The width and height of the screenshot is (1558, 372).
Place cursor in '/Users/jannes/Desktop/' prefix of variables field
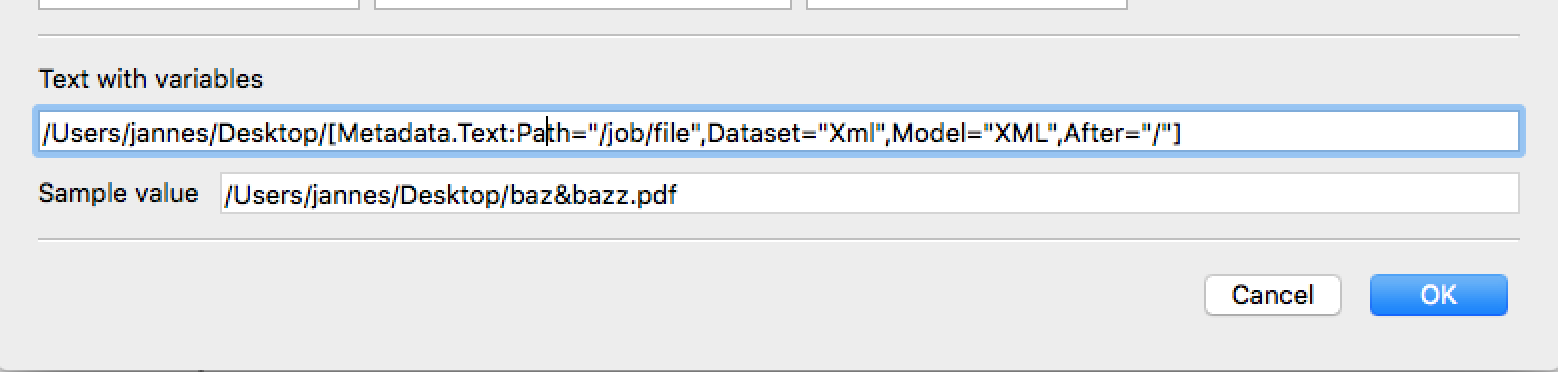(184, 132)
